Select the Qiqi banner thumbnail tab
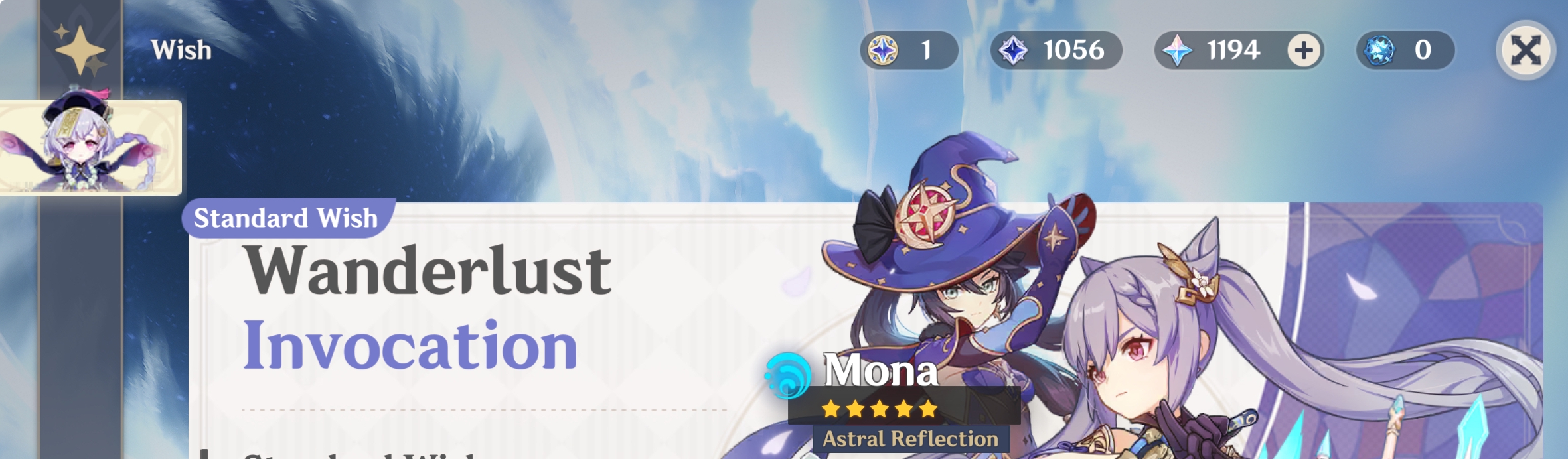The image size is (1568, 459). [90, 147]
